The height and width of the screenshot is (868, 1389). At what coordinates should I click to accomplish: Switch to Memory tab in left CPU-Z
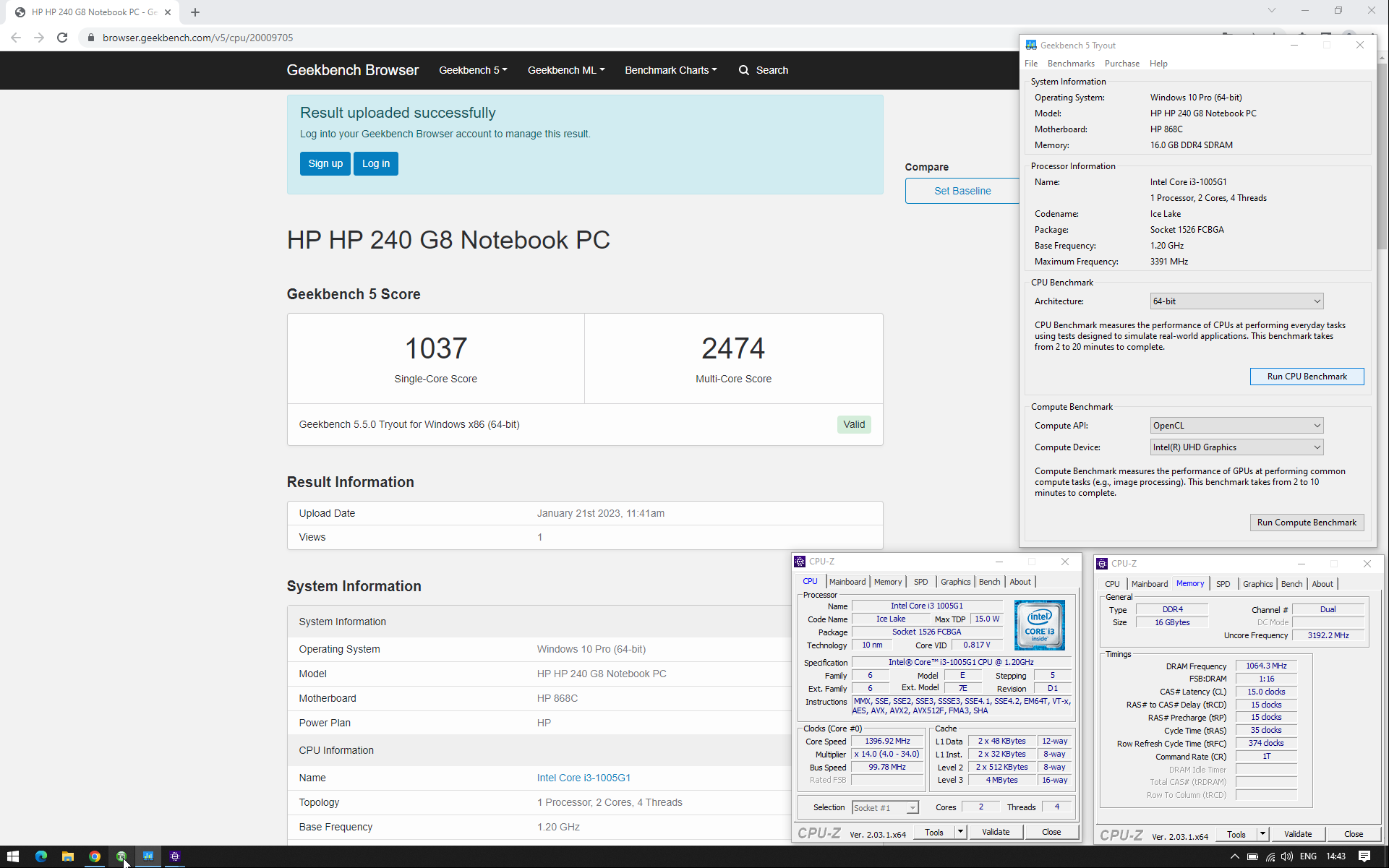tap(888, 582)
